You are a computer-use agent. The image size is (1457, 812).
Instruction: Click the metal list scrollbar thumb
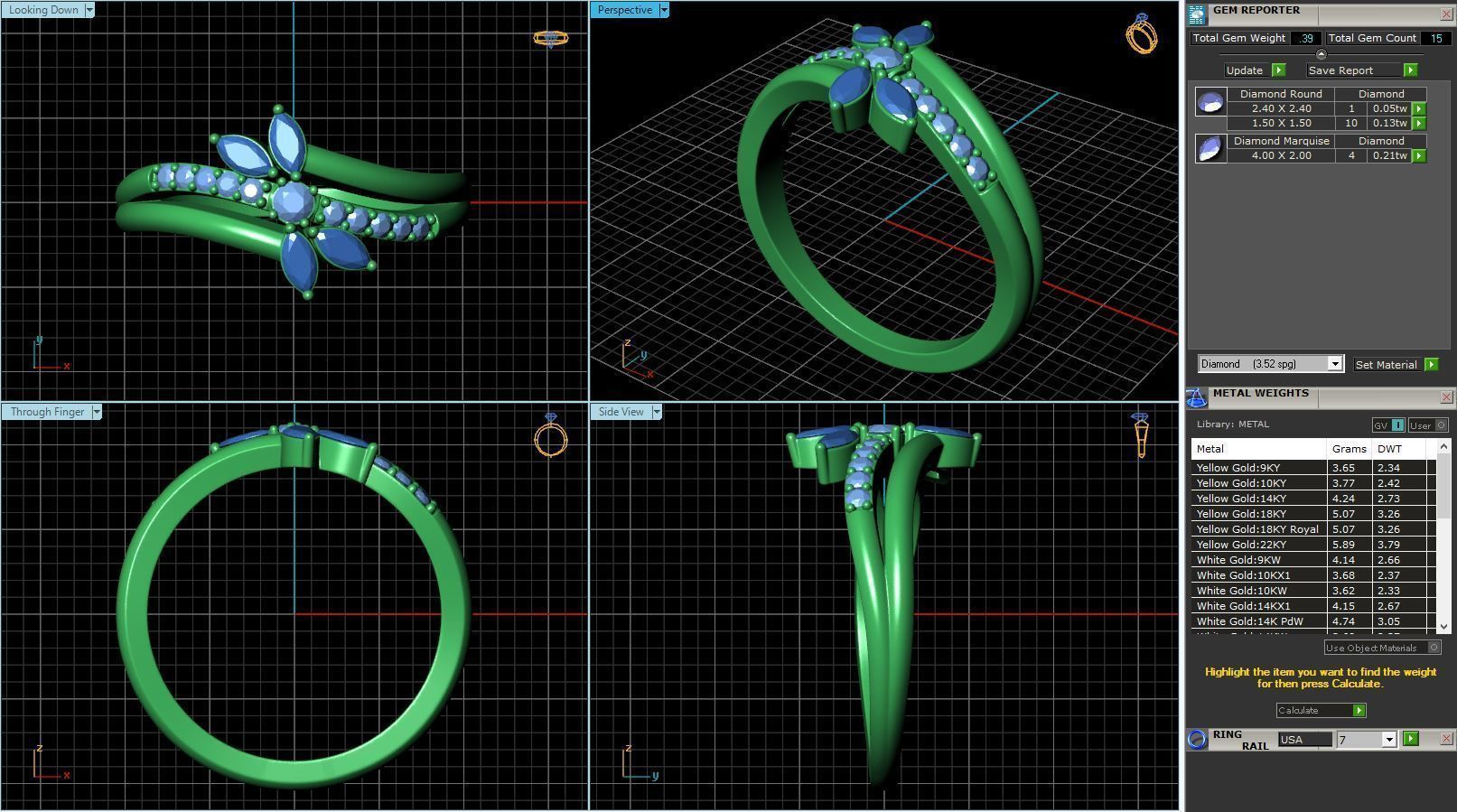click(1443, 486)
